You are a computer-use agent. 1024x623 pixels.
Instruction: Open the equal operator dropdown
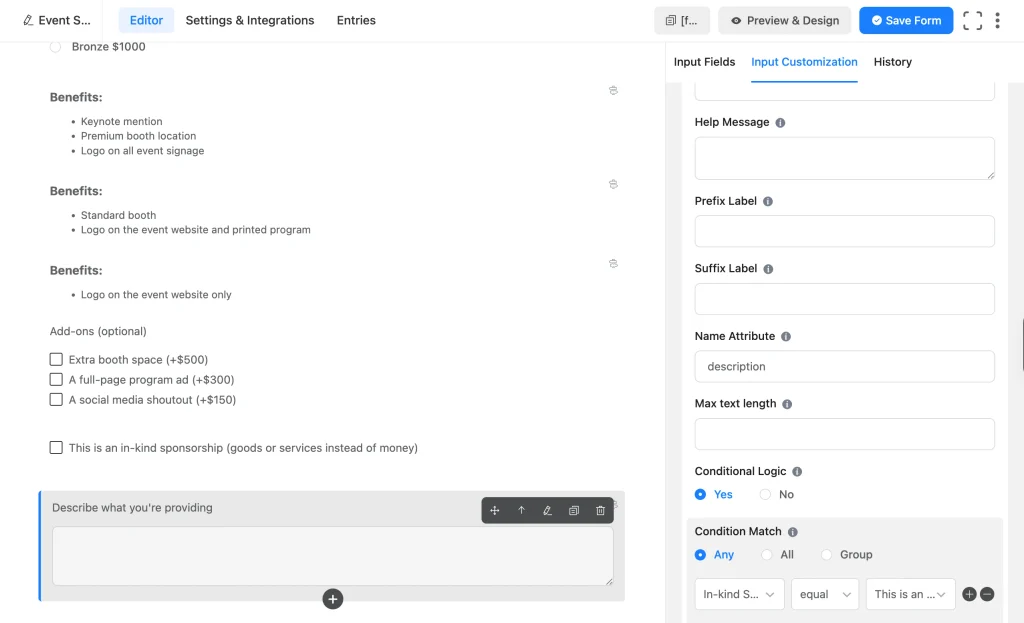click(x=825, y=594)
